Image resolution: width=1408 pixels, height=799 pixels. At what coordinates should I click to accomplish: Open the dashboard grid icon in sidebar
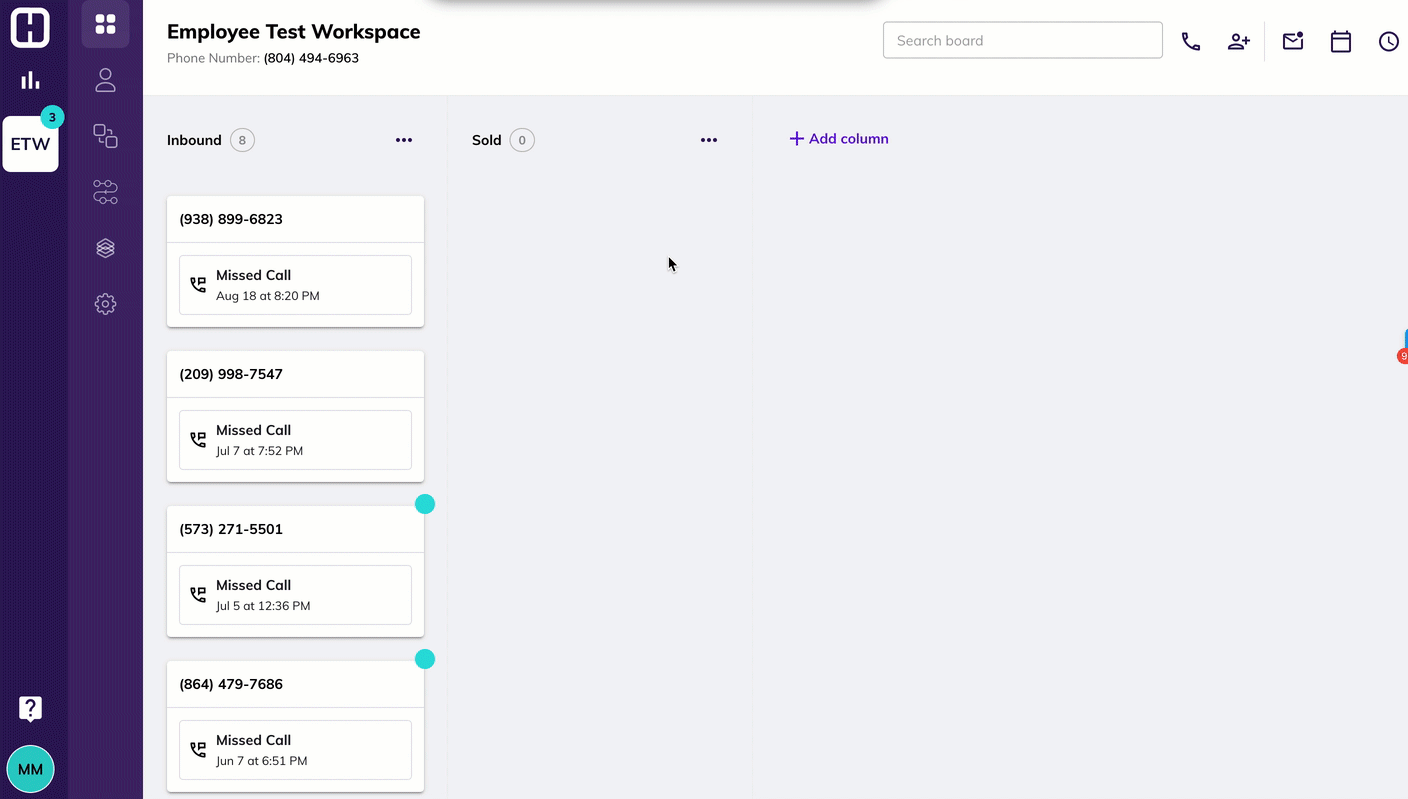(x=105, y=24)
